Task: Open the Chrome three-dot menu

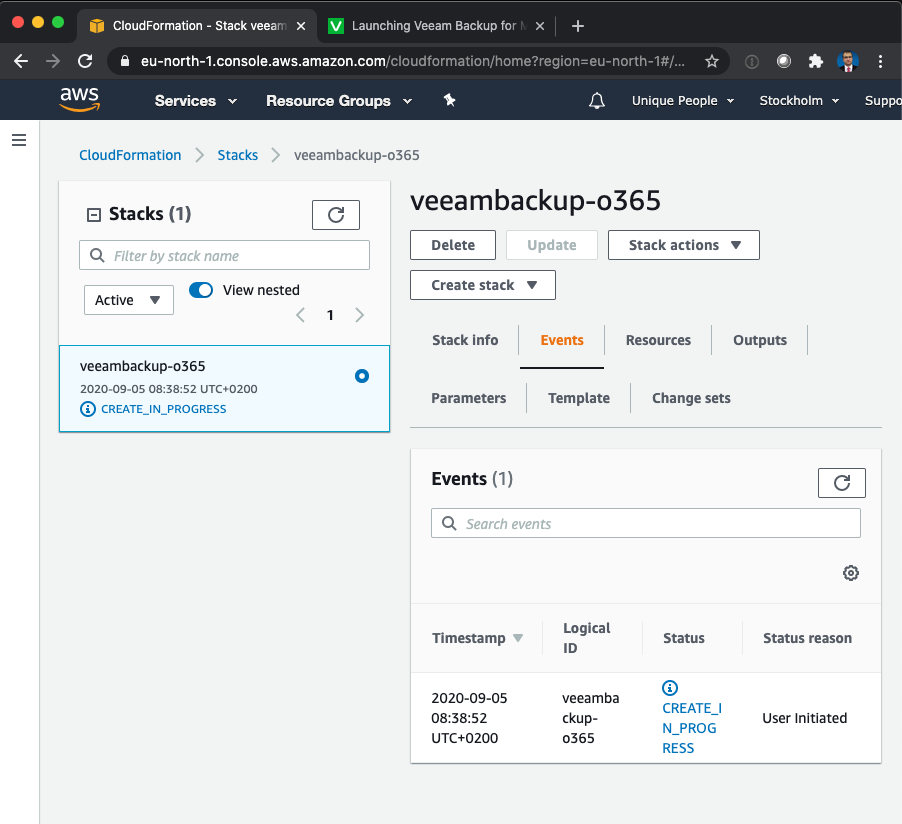Action: coord(880,61)
